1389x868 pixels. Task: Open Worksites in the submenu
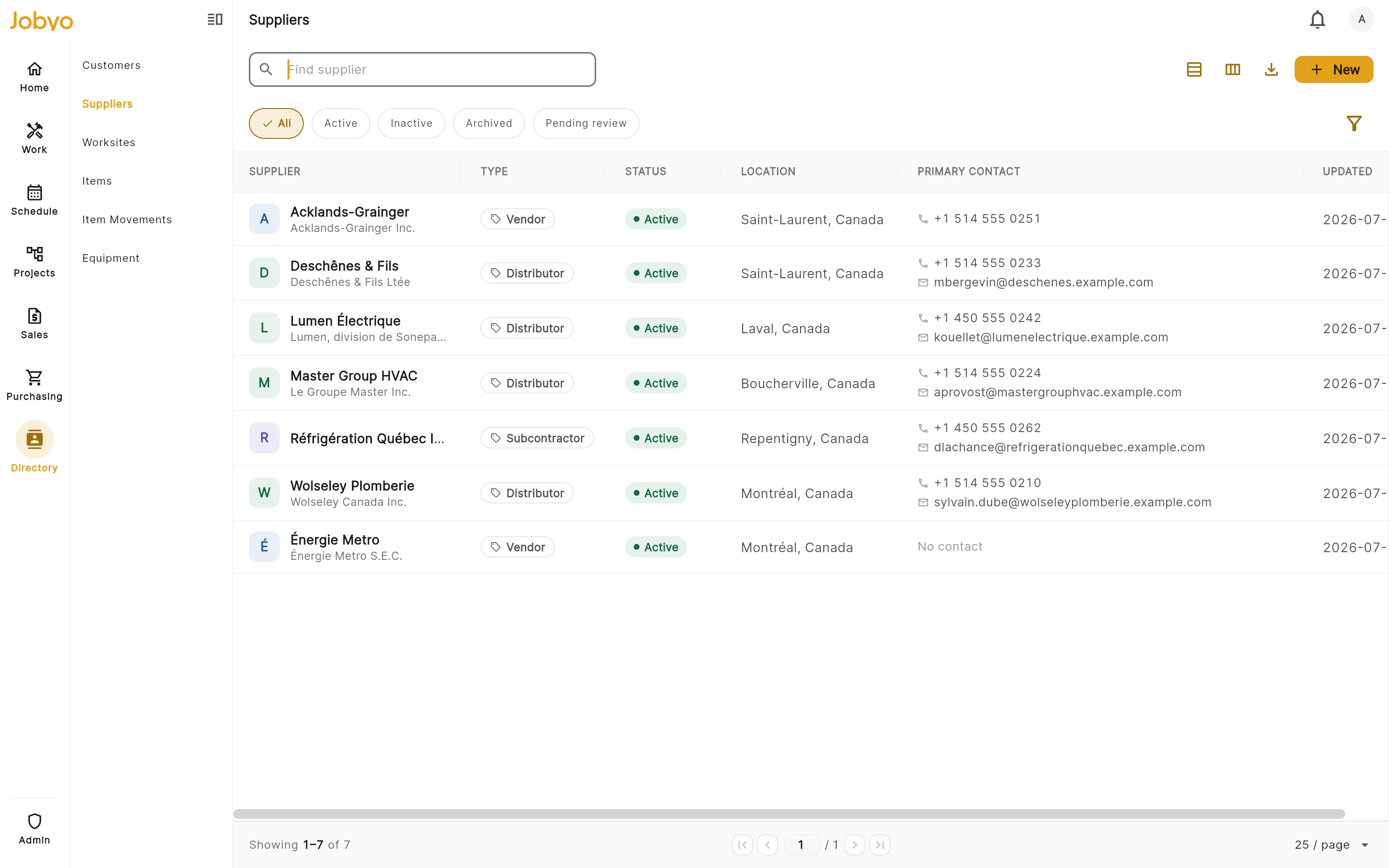(x=109, y=142)
